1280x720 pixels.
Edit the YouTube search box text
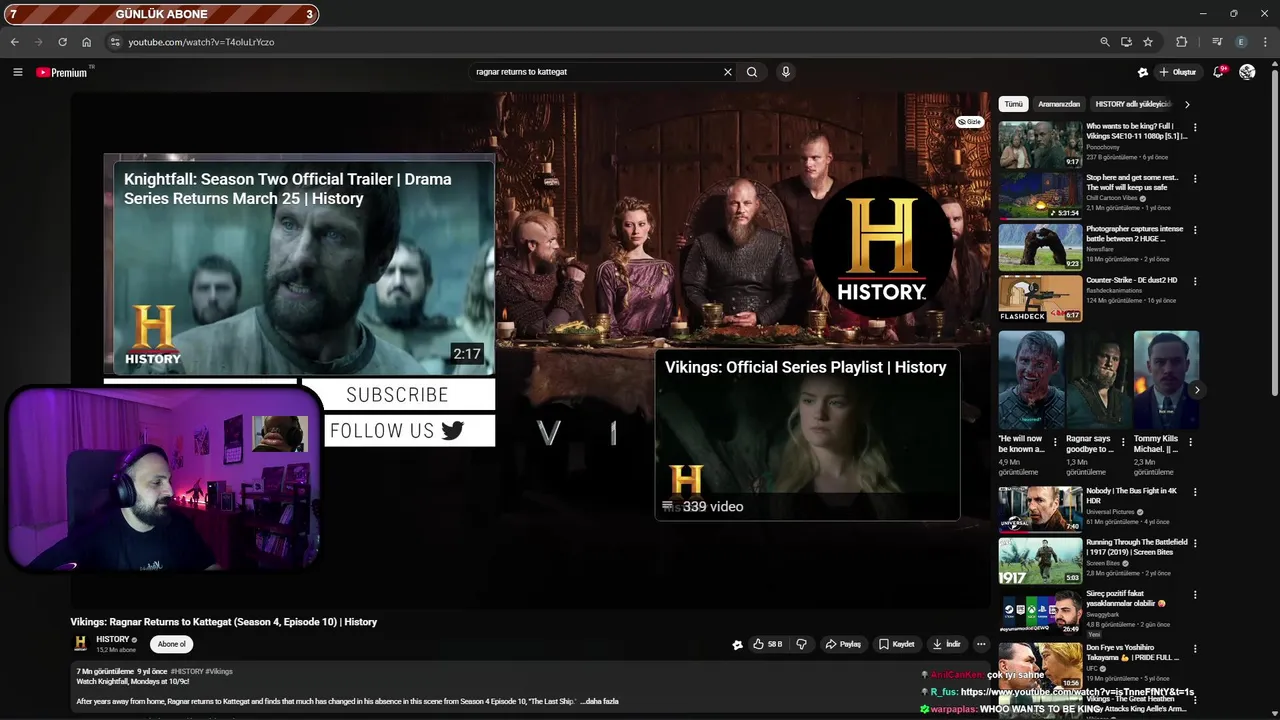click(595, 72)
